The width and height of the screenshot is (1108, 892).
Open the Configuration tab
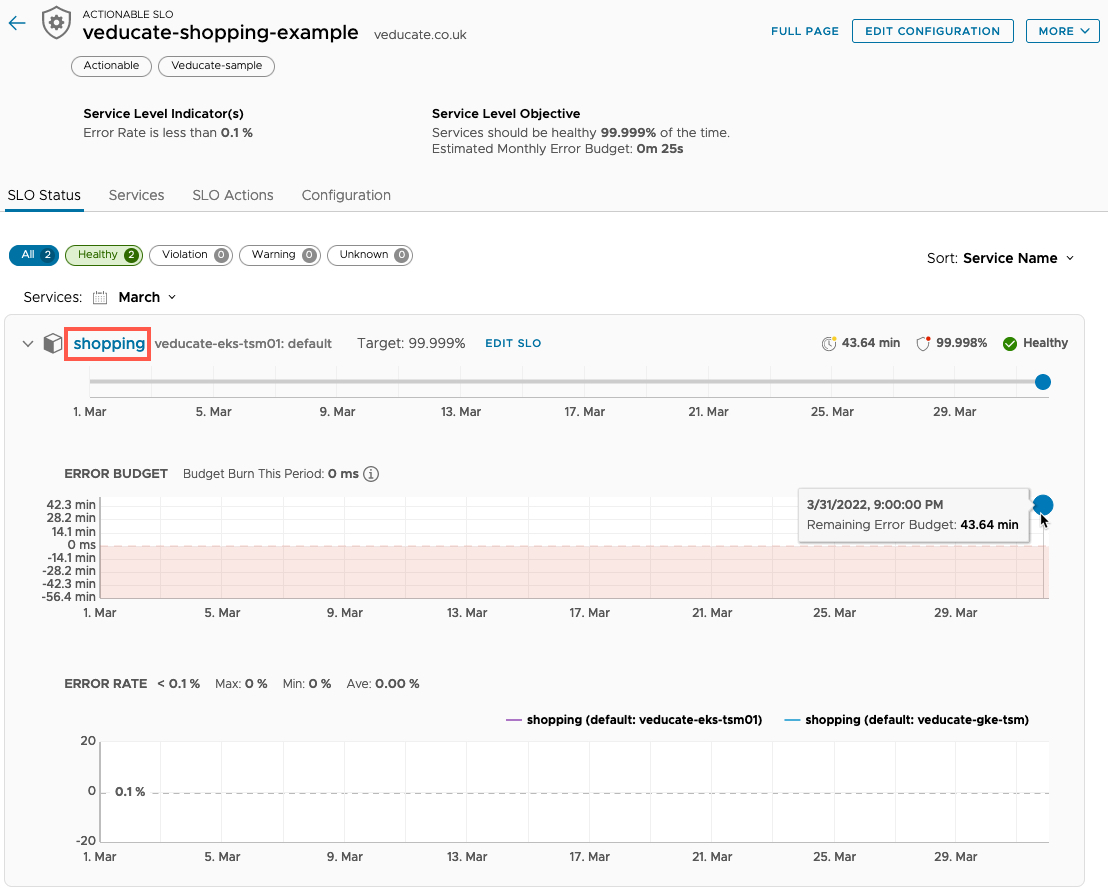tap(346, 196)
